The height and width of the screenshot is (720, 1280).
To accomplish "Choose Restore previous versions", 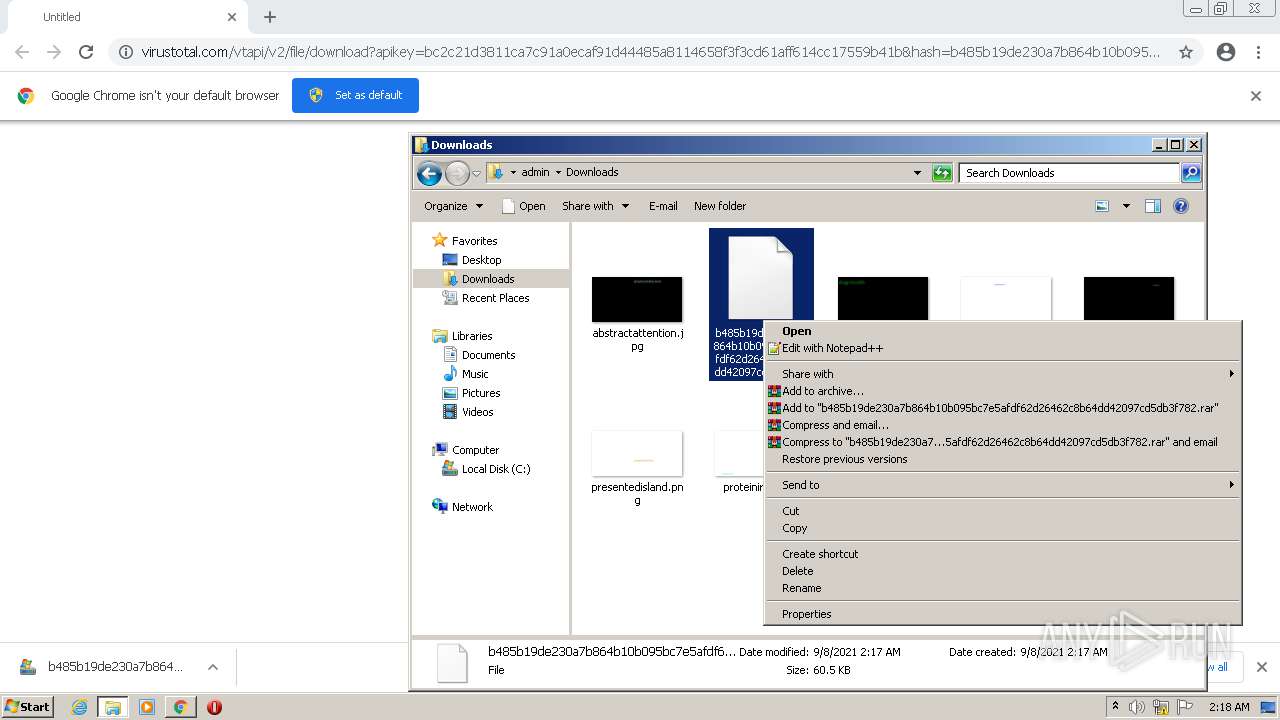I will [x=1003, y=459].
